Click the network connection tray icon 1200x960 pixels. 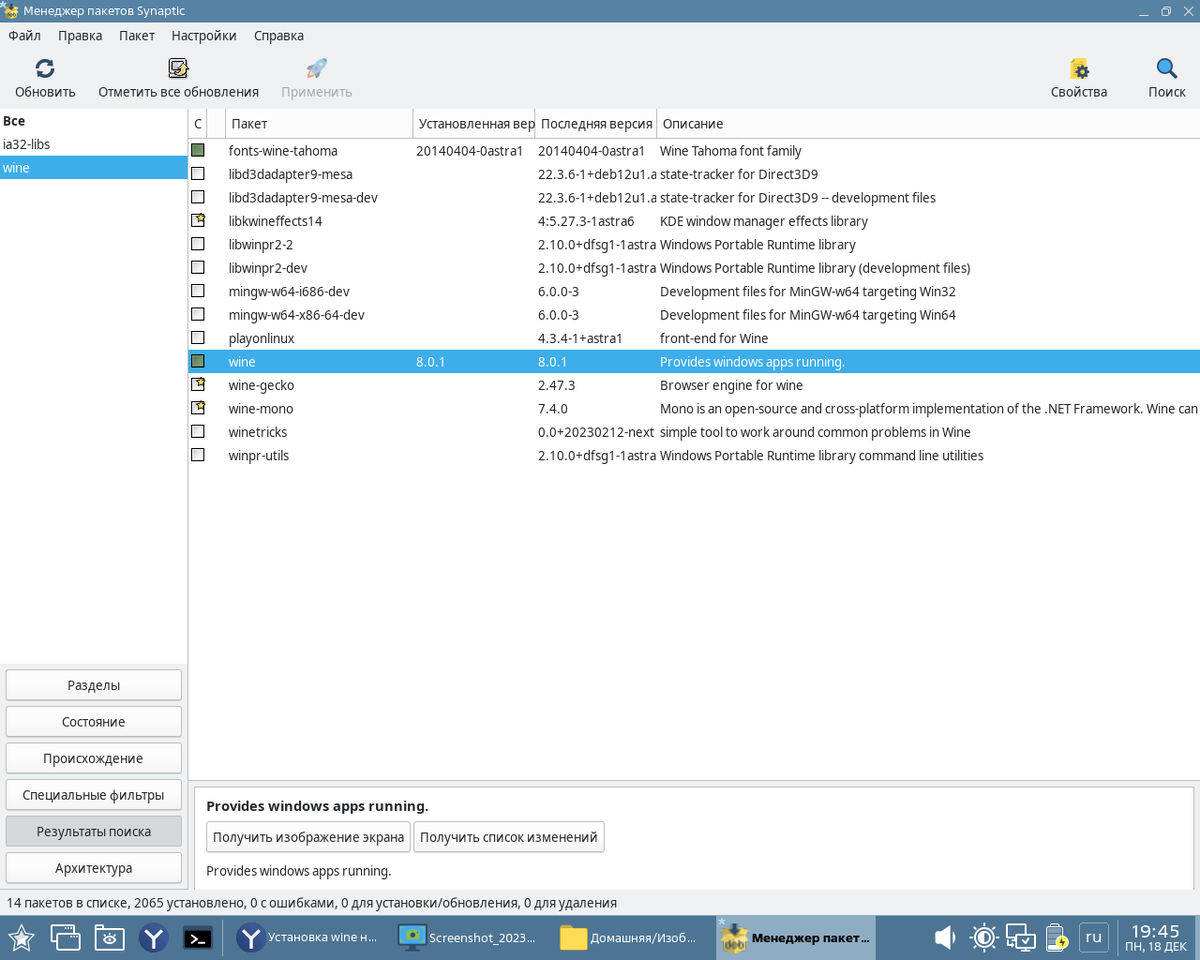[1021, 938]
